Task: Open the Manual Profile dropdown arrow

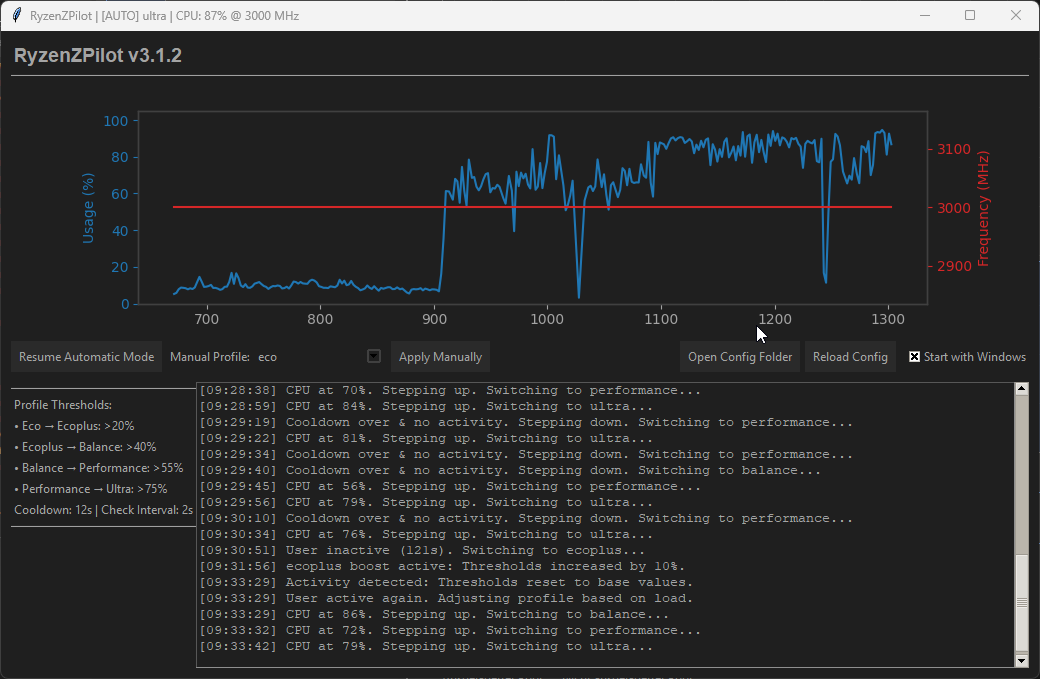Action: click(374, 356)
